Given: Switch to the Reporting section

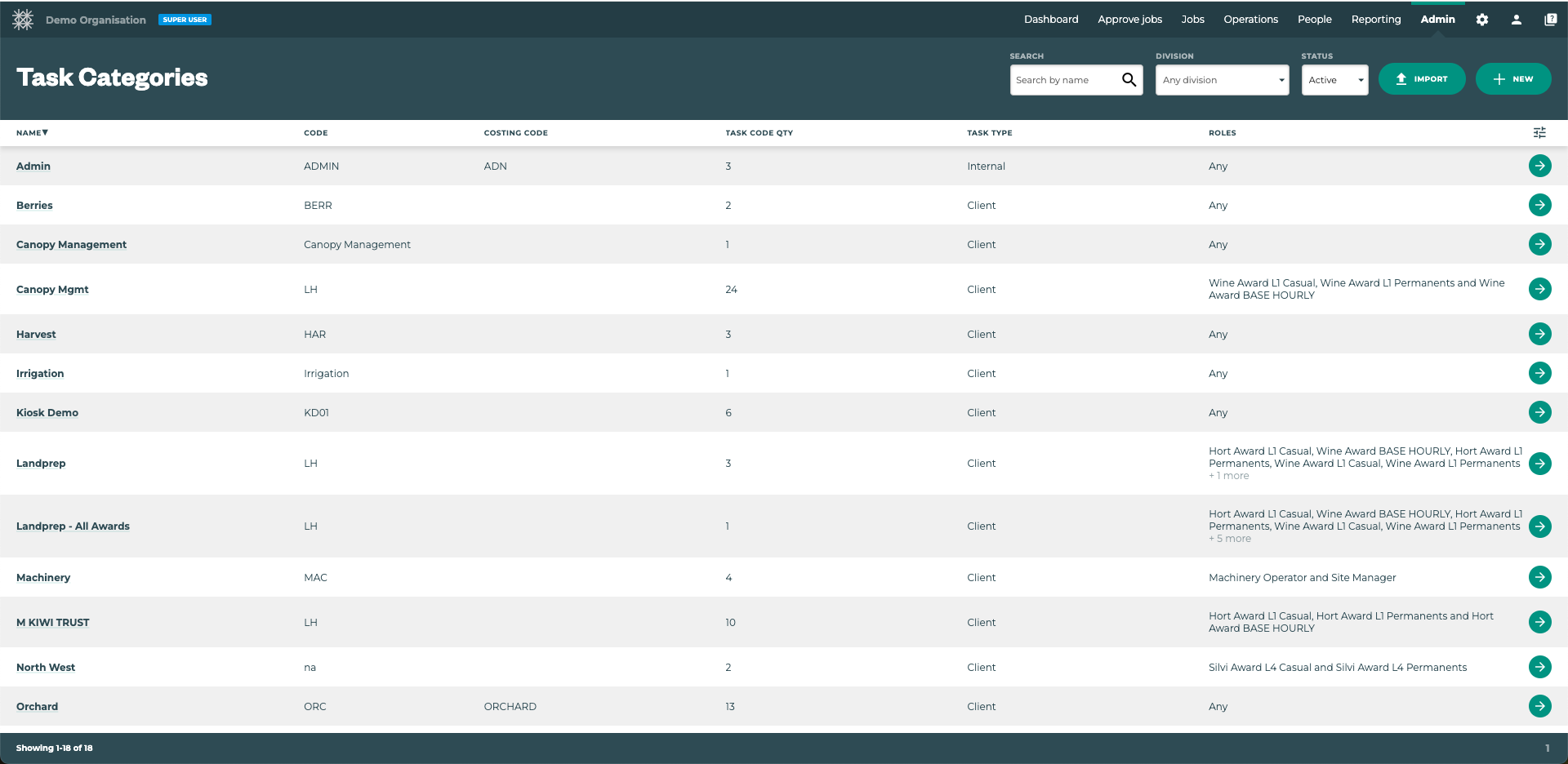Looking at the screenshot, I should 1375,19.
